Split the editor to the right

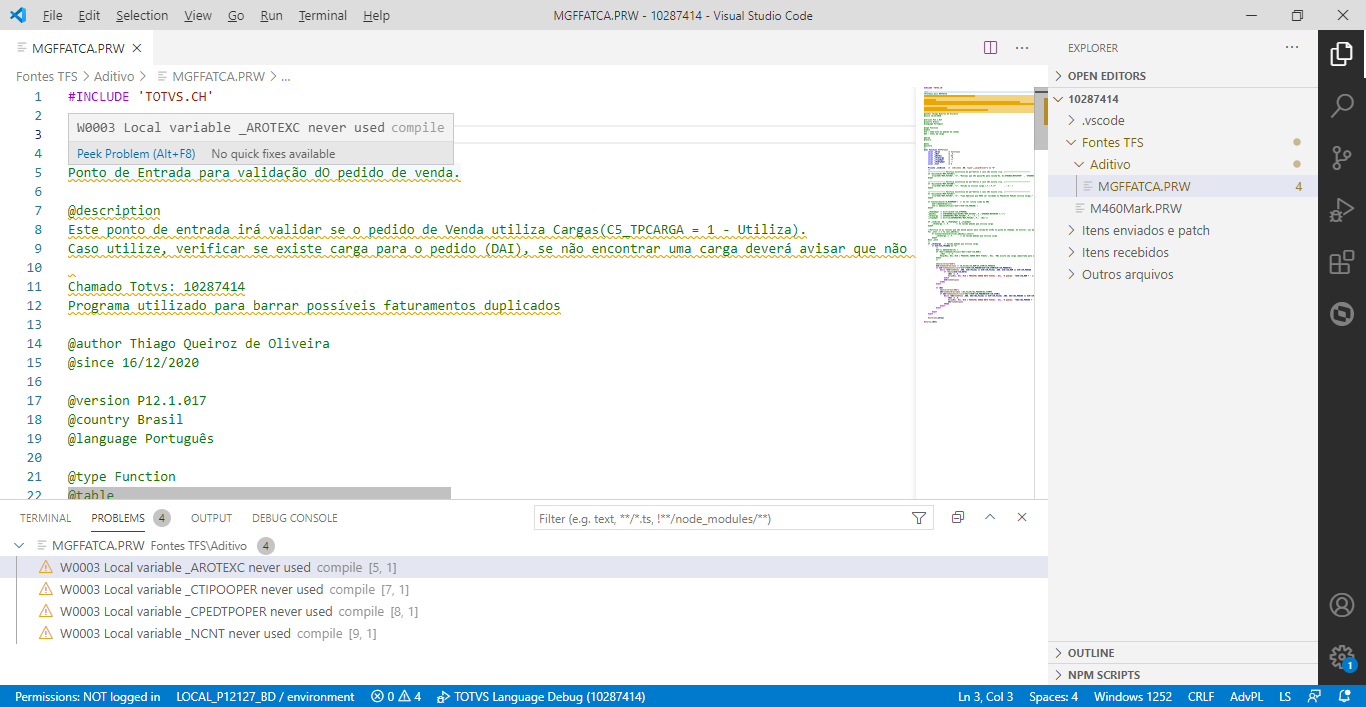click(x=990, y=47)
